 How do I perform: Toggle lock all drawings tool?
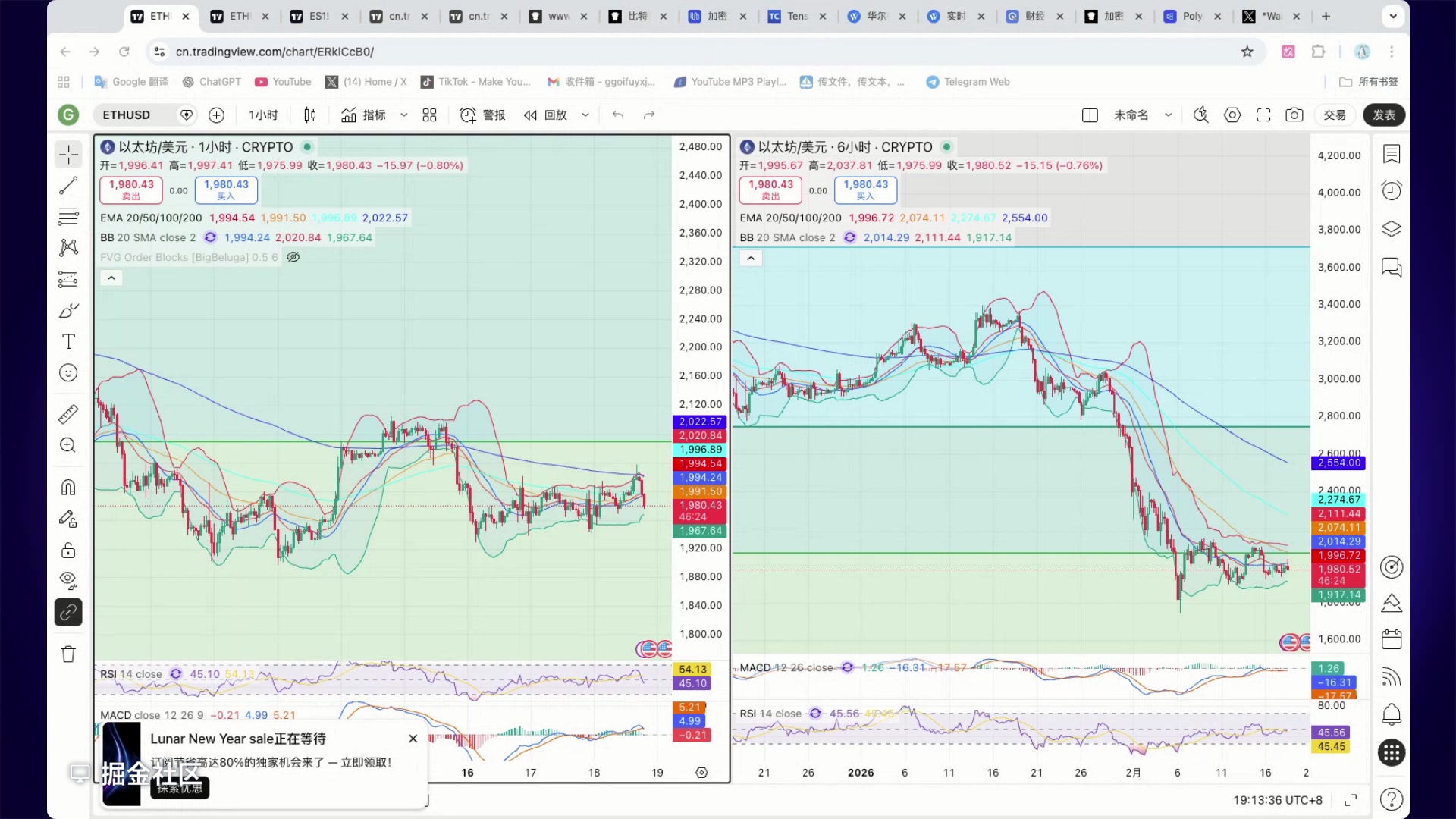(x=68, y=551)
